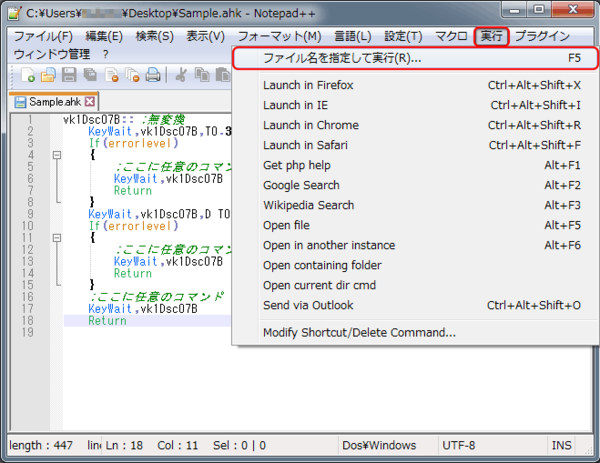Select Launch in Chrome
This screenshot has width=600, height=463.
pos(416,125)
